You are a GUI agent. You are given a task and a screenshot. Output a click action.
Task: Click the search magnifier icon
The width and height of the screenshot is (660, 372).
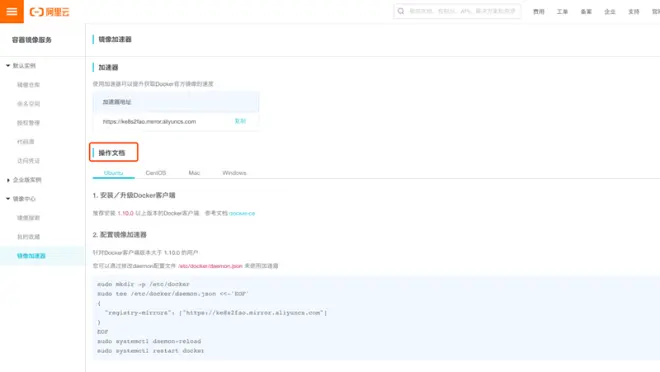pos(401,11)
